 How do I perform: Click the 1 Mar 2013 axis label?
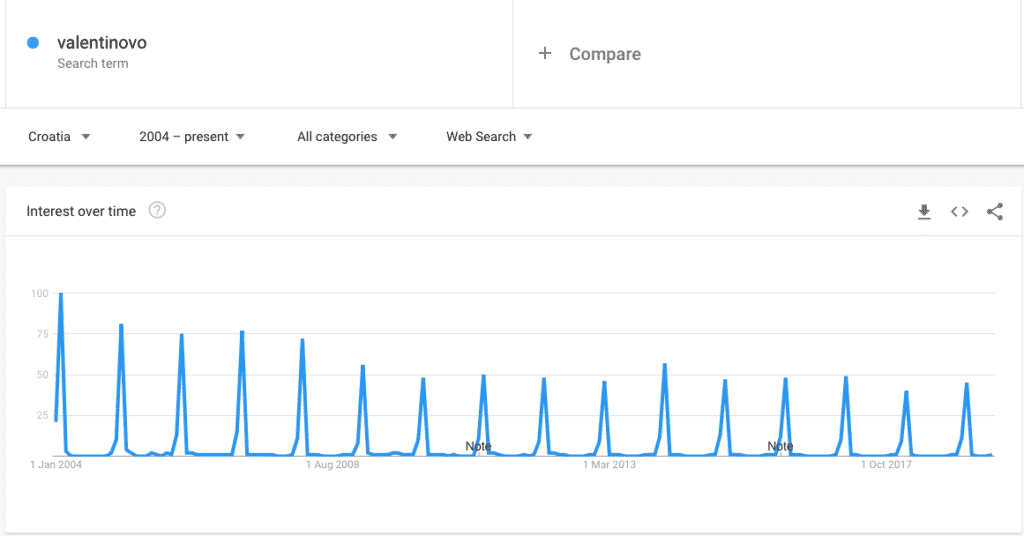point(610,464)
